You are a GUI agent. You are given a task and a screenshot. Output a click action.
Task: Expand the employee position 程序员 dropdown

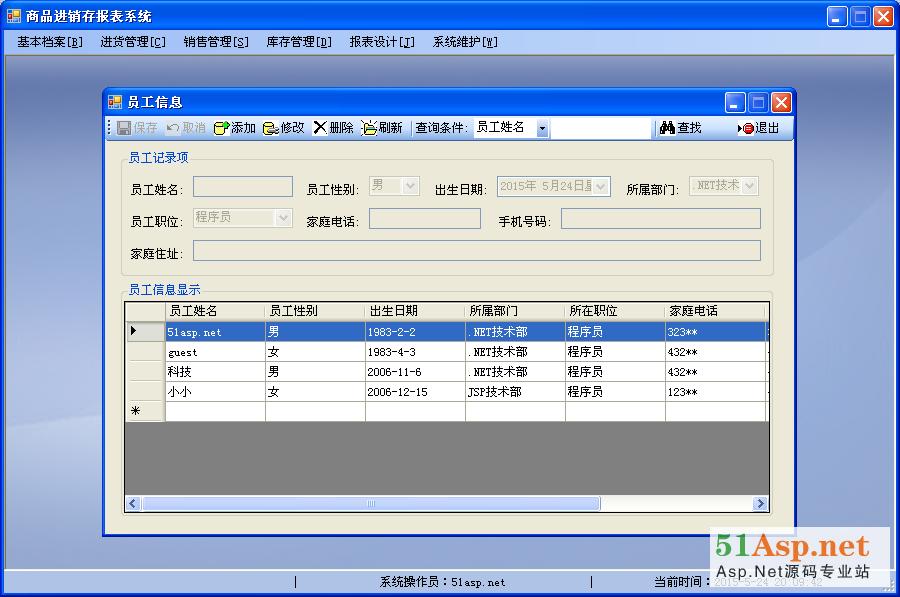click(x=283, y=218)
